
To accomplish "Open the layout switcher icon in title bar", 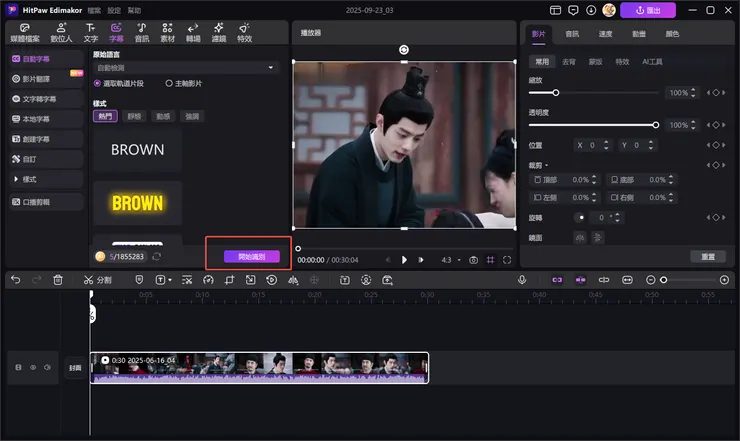I will click(555, 10).
